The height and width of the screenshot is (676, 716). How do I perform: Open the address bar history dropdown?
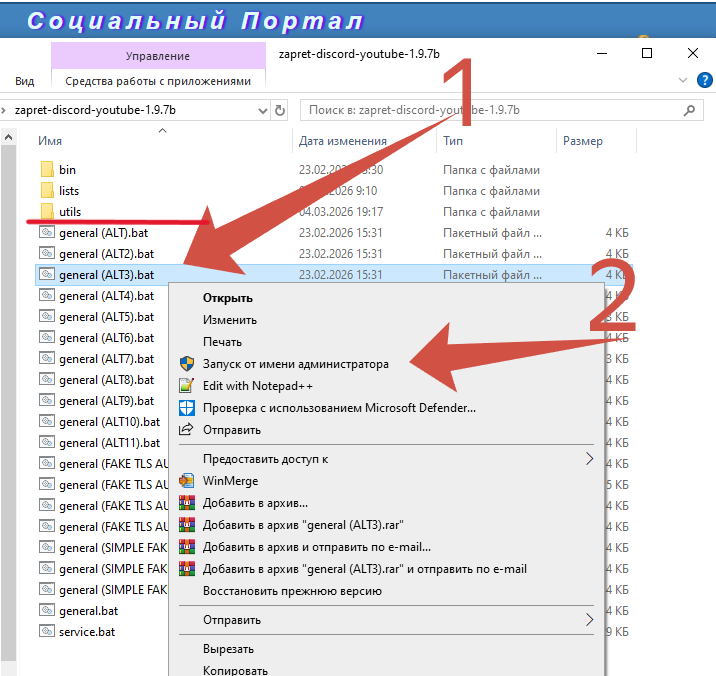263,111
